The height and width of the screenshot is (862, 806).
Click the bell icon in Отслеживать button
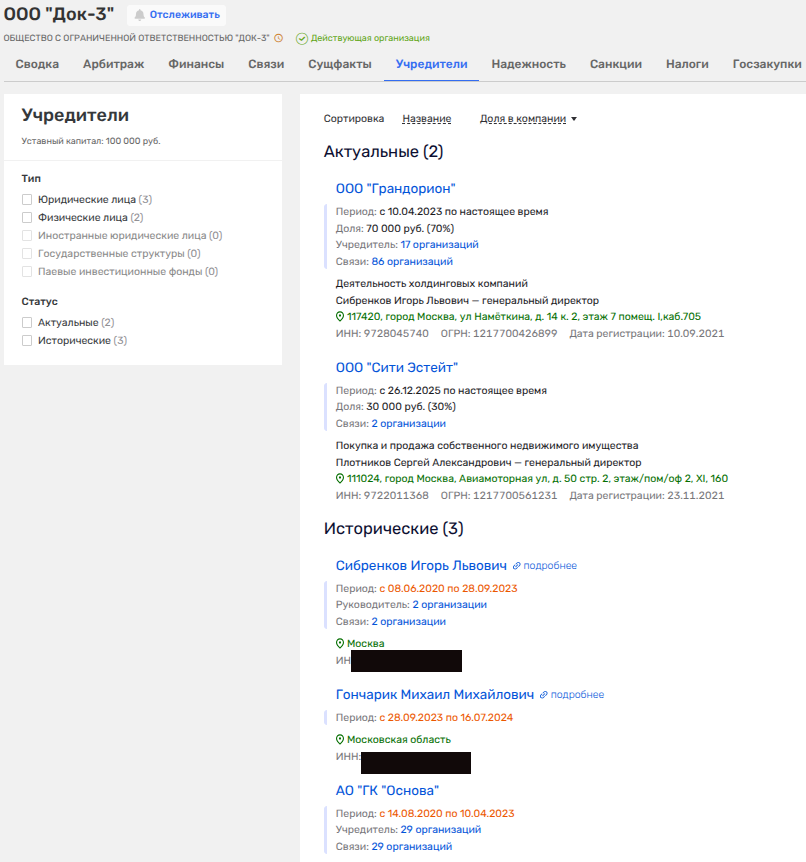(140, 15)
